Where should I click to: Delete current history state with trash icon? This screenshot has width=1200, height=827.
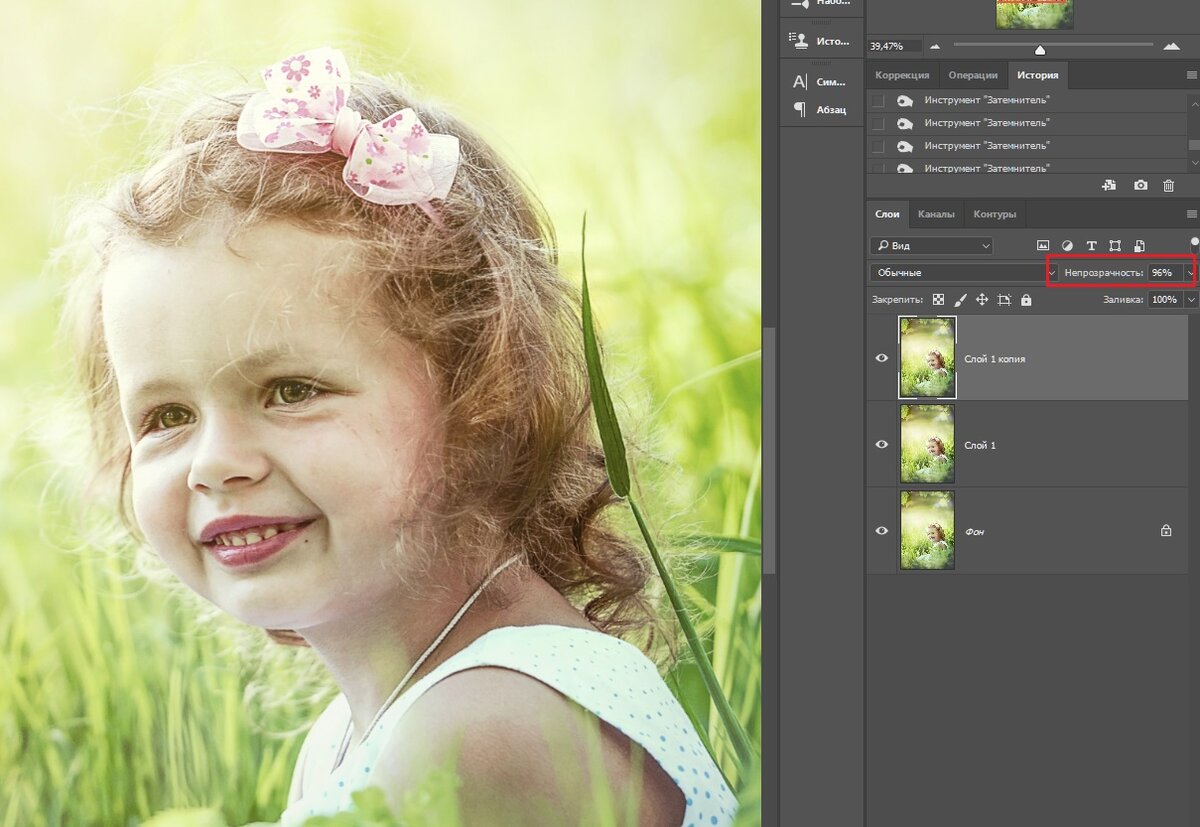[x=1168, y=185]
